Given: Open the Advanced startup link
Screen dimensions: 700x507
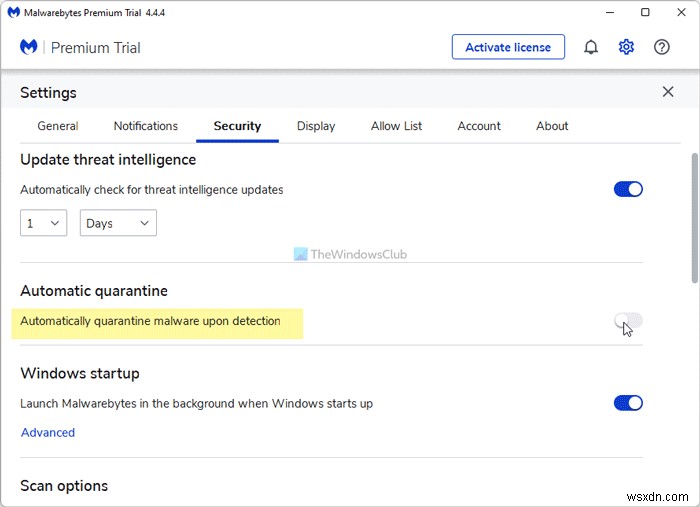Looking at the screenshot, I should click(x=48, y=432).
